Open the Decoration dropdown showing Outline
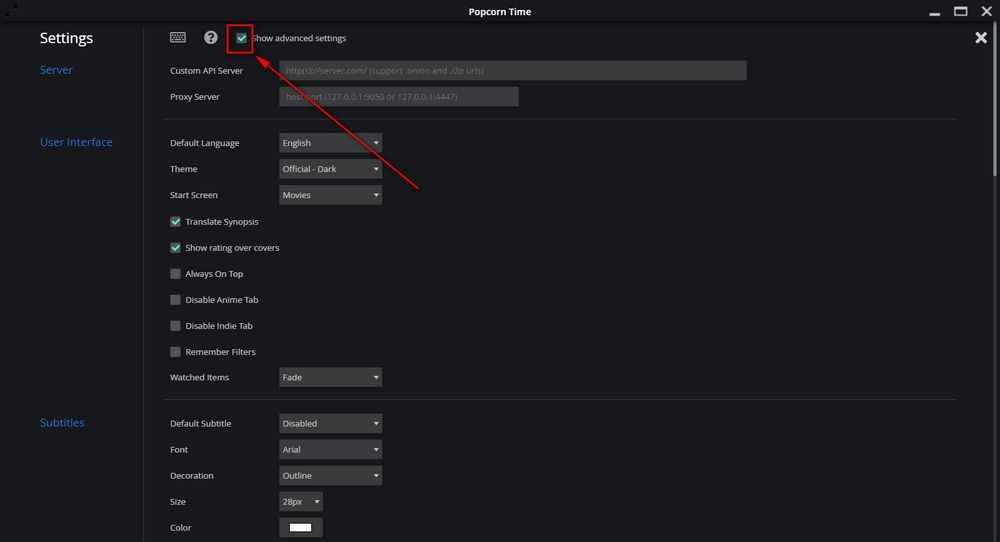The height and width of the screenshot is (542, 1000). (x=330, y=476)
